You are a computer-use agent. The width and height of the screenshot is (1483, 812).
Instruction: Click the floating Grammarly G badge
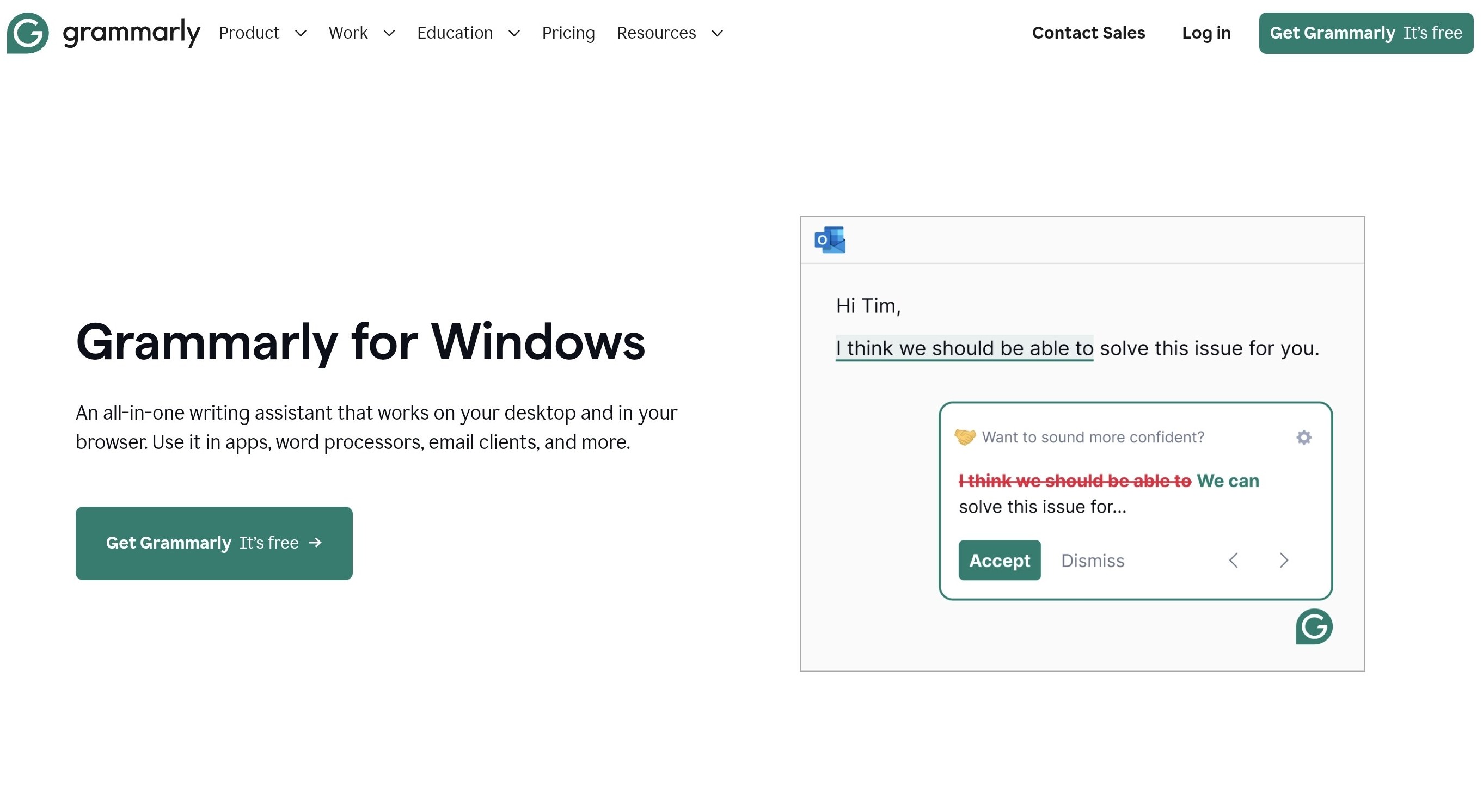coord(1314,627)
